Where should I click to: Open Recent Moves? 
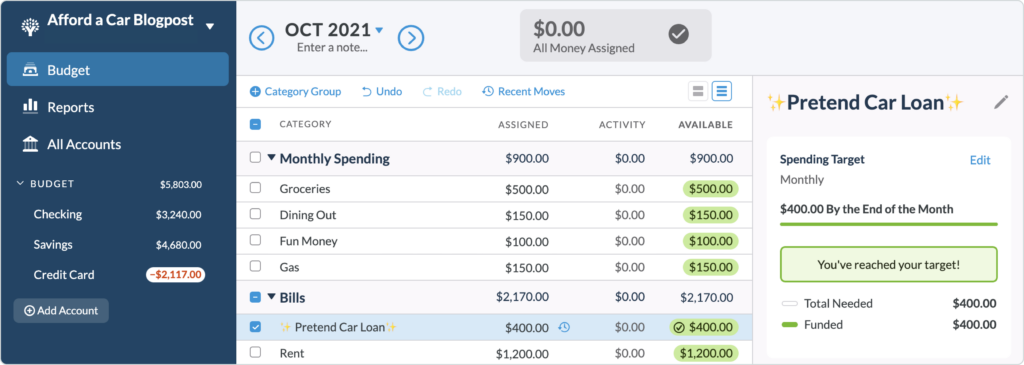pyautogui.click(x=523, y=91)
